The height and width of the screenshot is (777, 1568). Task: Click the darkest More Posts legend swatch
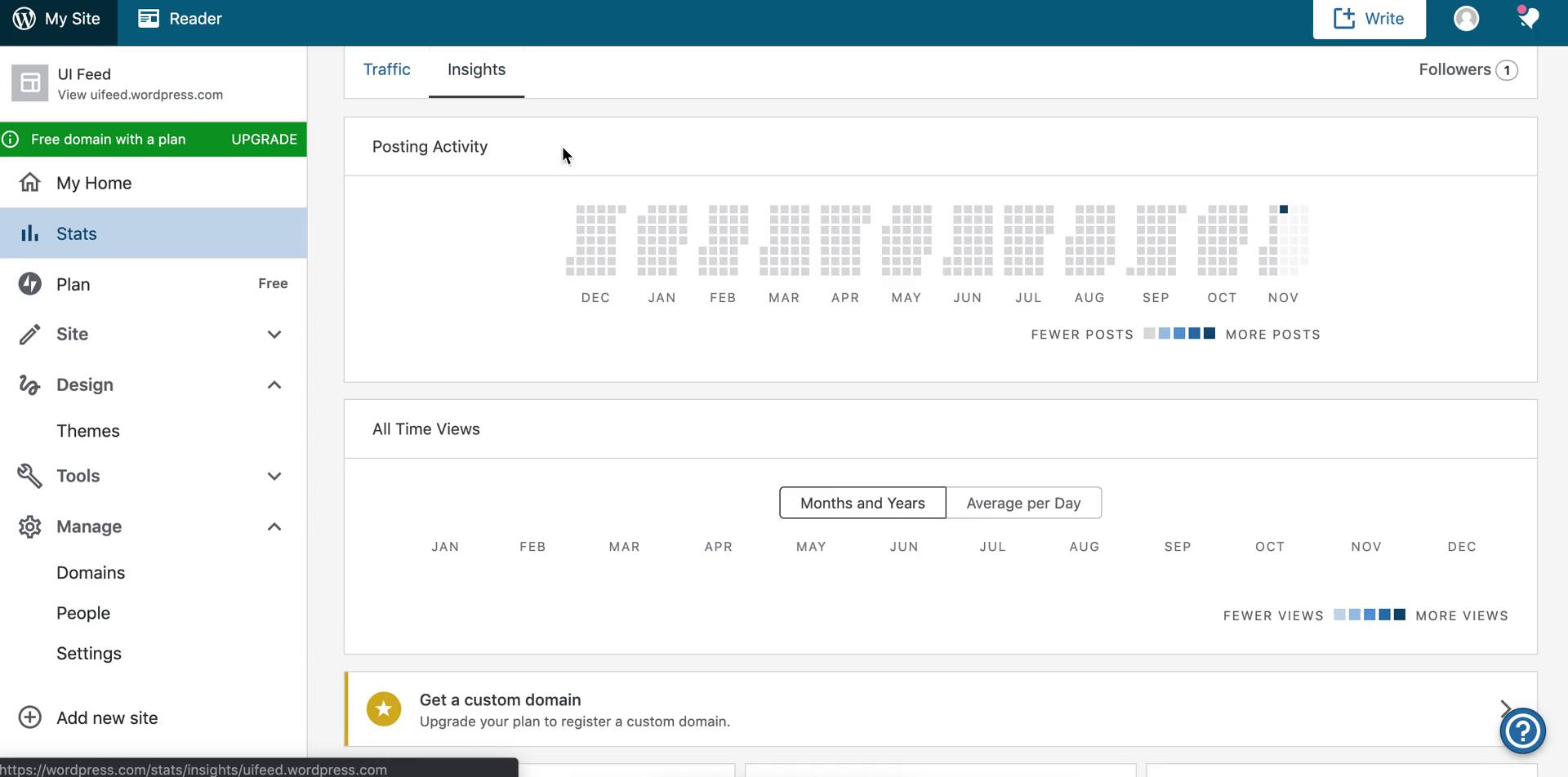pos(1208,333)
